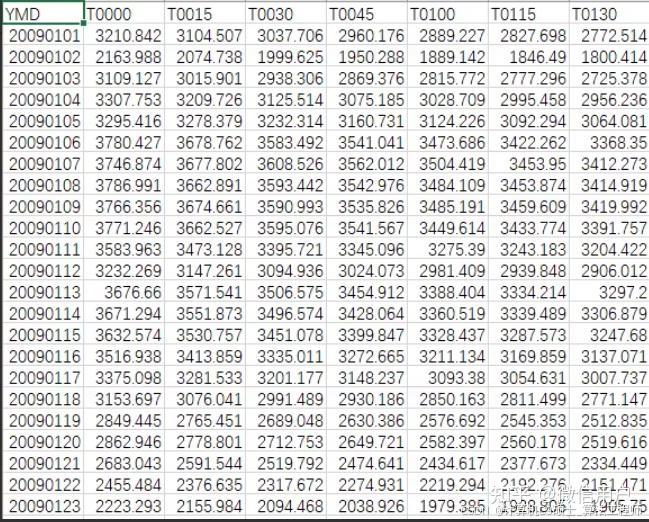Click the T0115 column header cell
The height and width of the screenshot is (522, 649).
coord(529,14)
